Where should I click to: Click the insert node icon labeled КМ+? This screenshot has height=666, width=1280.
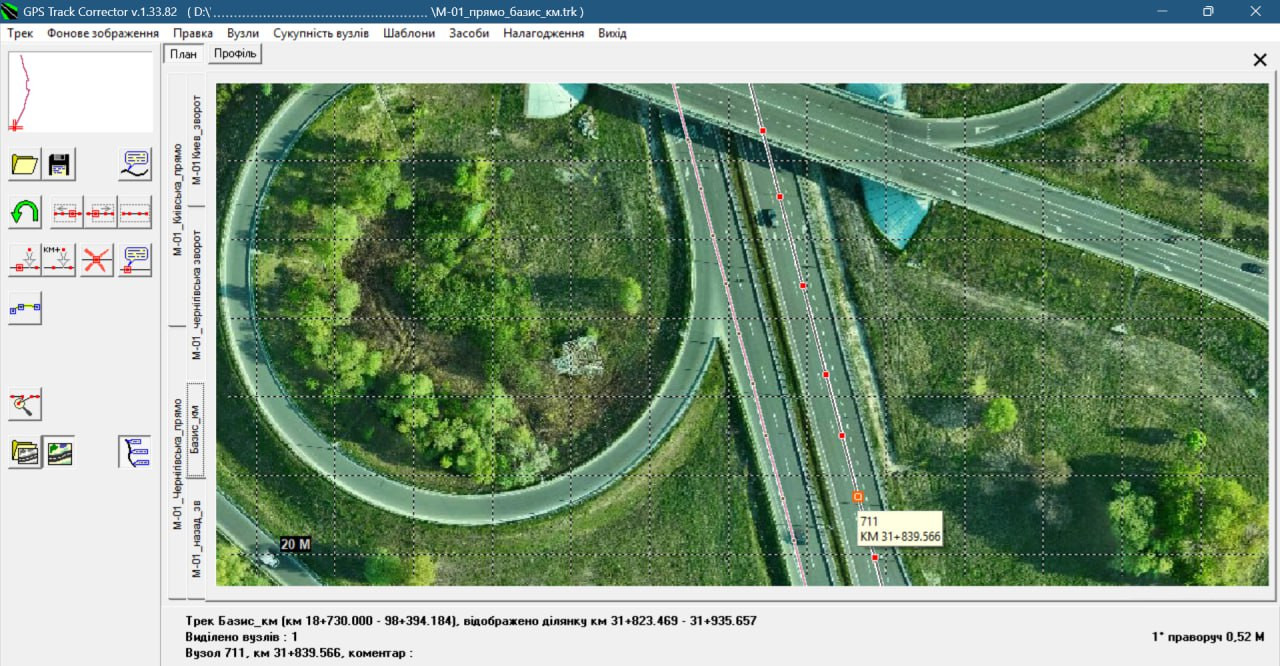pos(59,260)
